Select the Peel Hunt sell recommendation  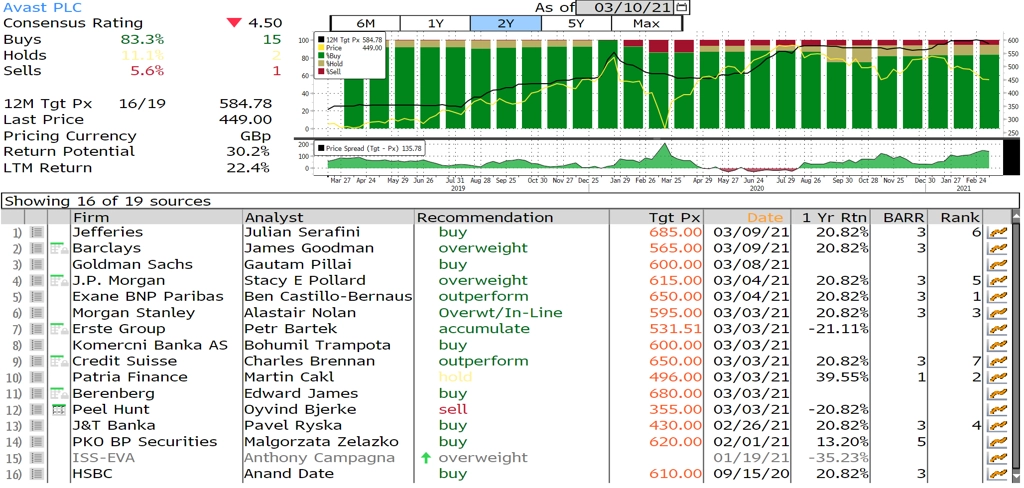point(453,410)
